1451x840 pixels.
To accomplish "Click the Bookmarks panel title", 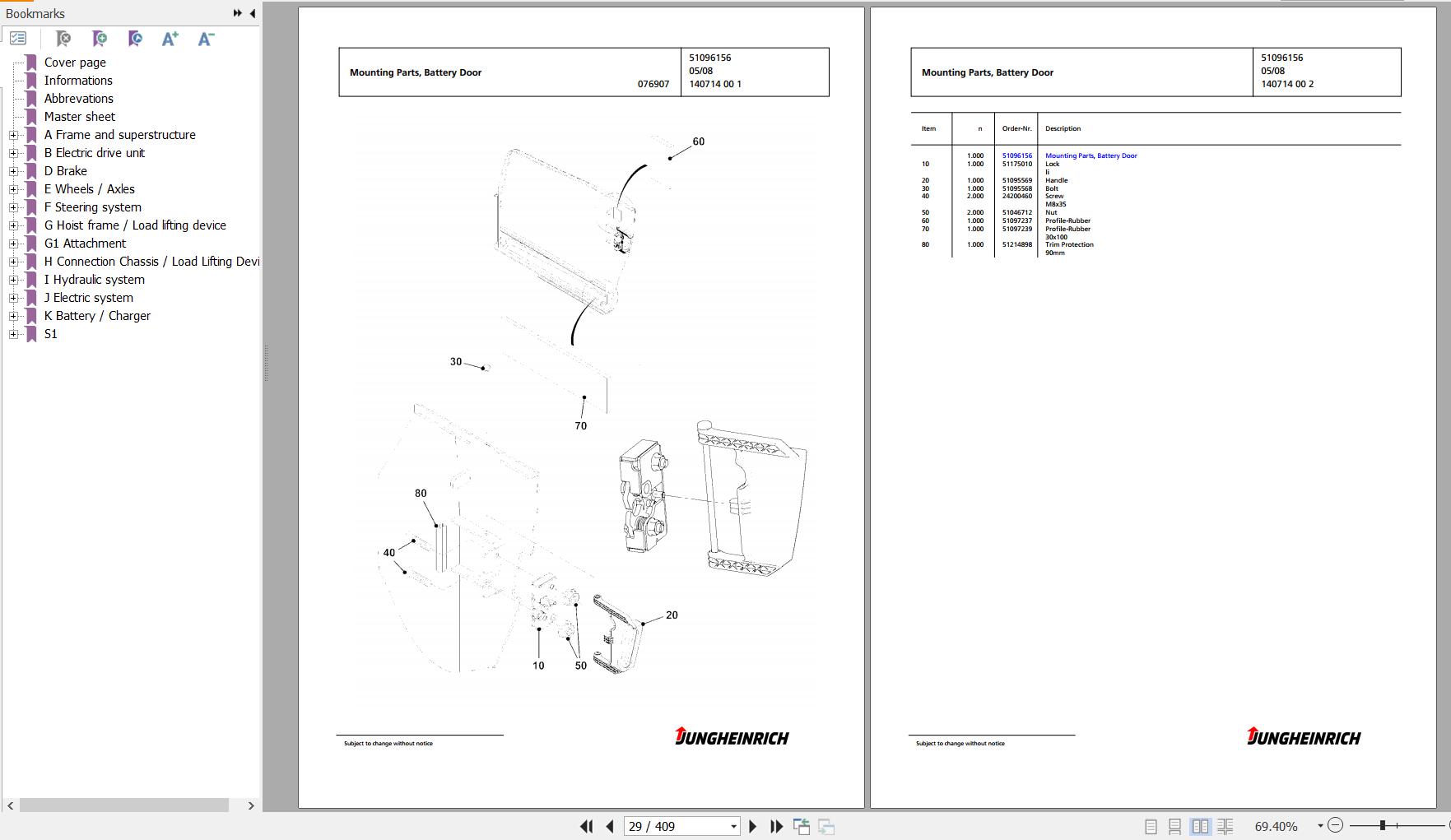I will click(35, 13).
